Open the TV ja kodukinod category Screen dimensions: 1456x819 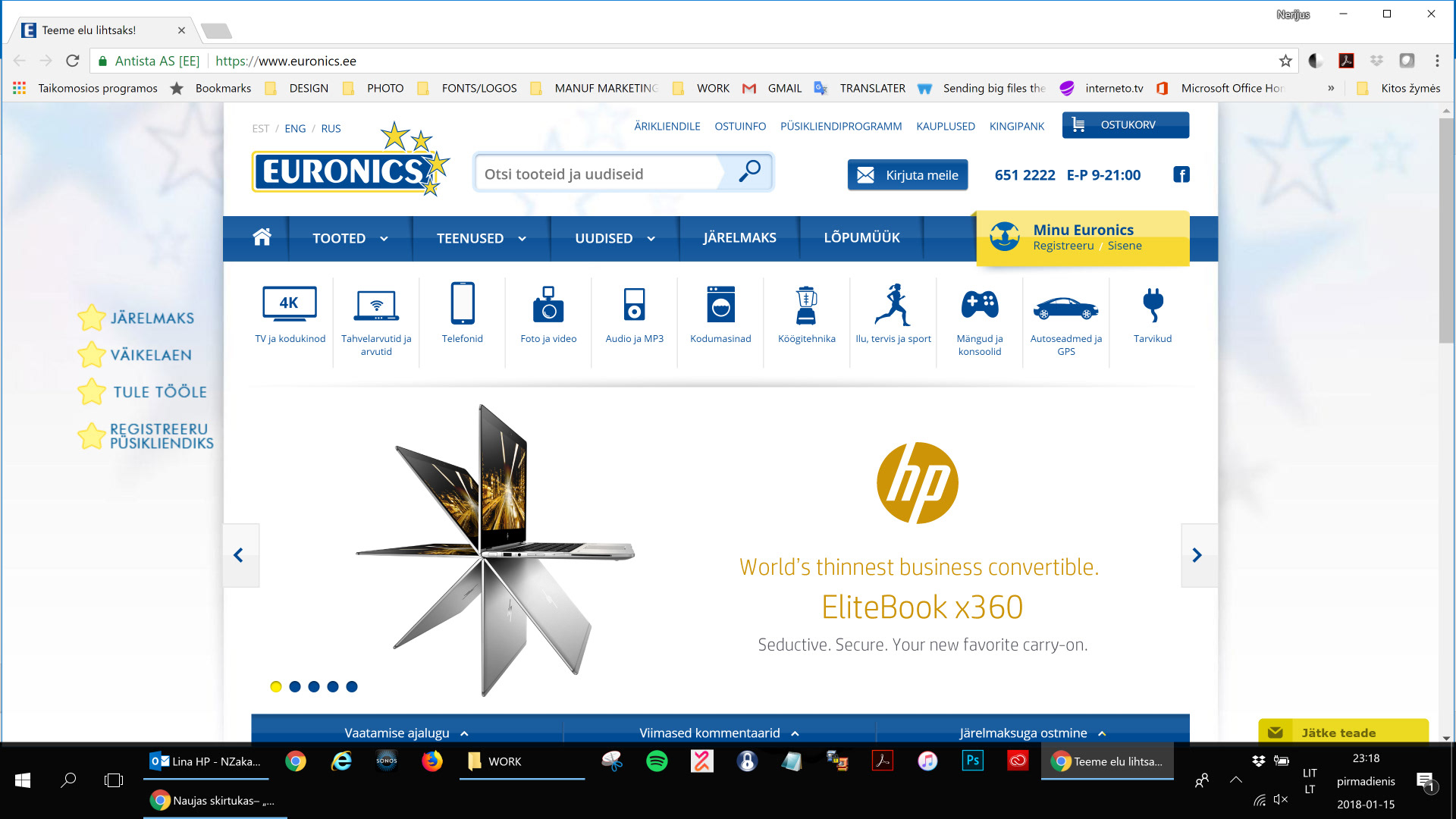coord(290,315)
